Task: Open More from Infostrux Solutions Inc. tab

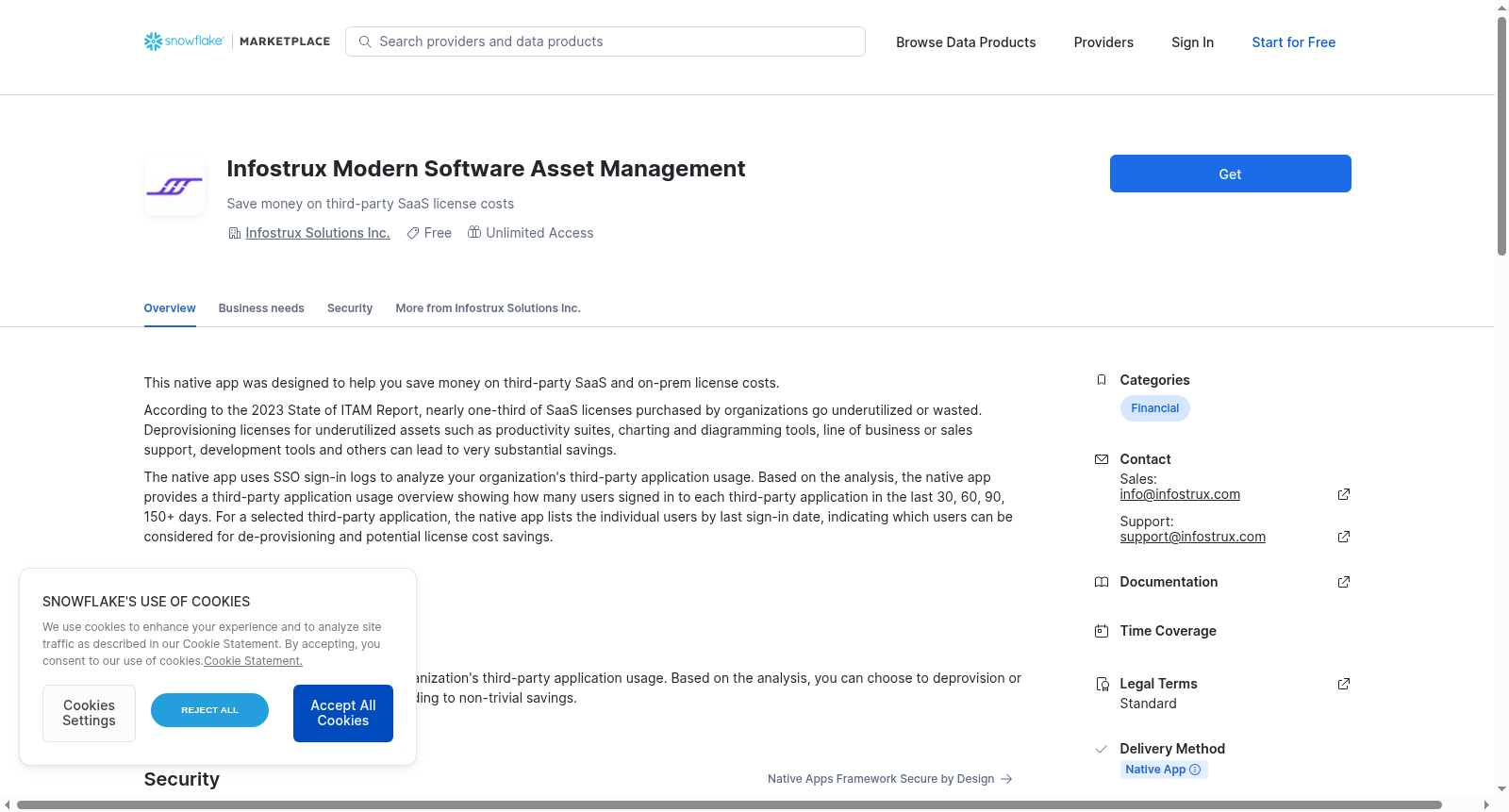Action: pyautogui.click(x=488, y=308)
